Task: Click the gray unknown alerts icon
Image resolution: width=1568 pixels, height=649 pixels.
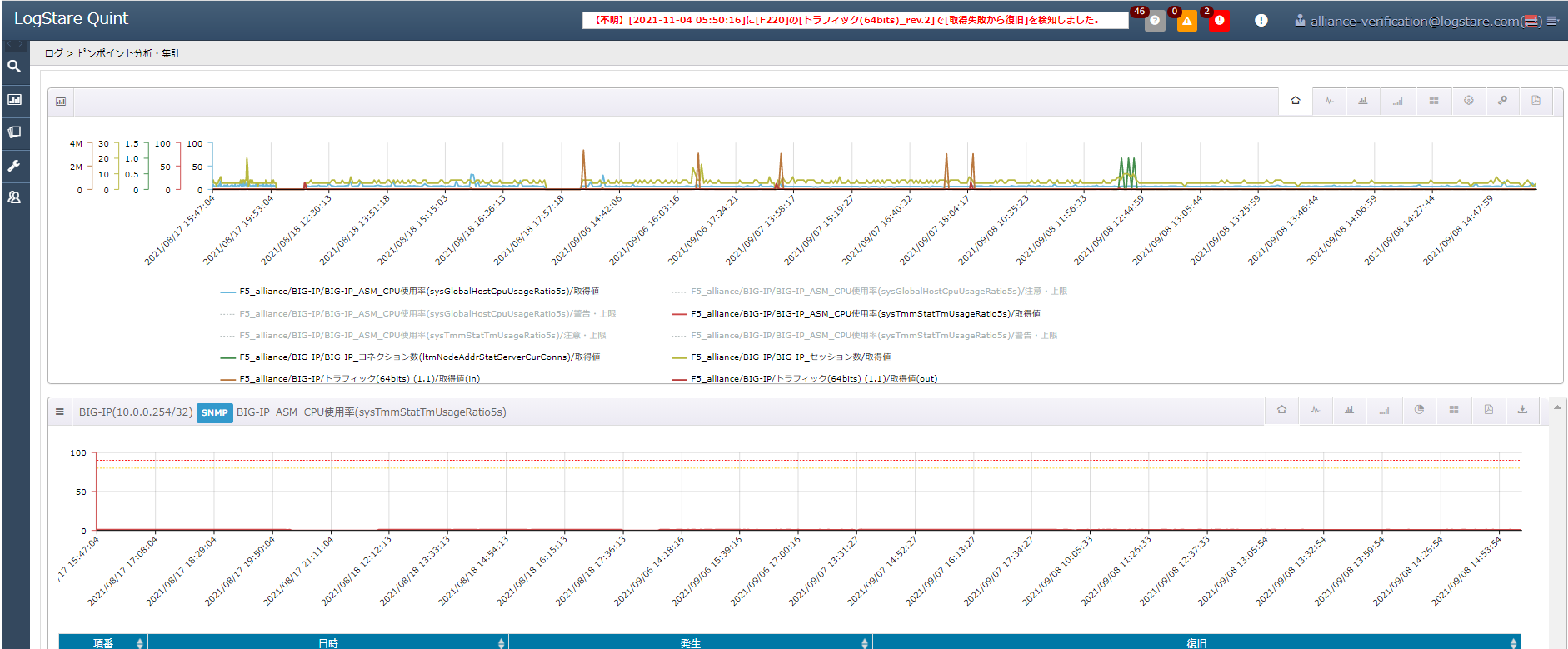Action: click(x=1155, y=21)
